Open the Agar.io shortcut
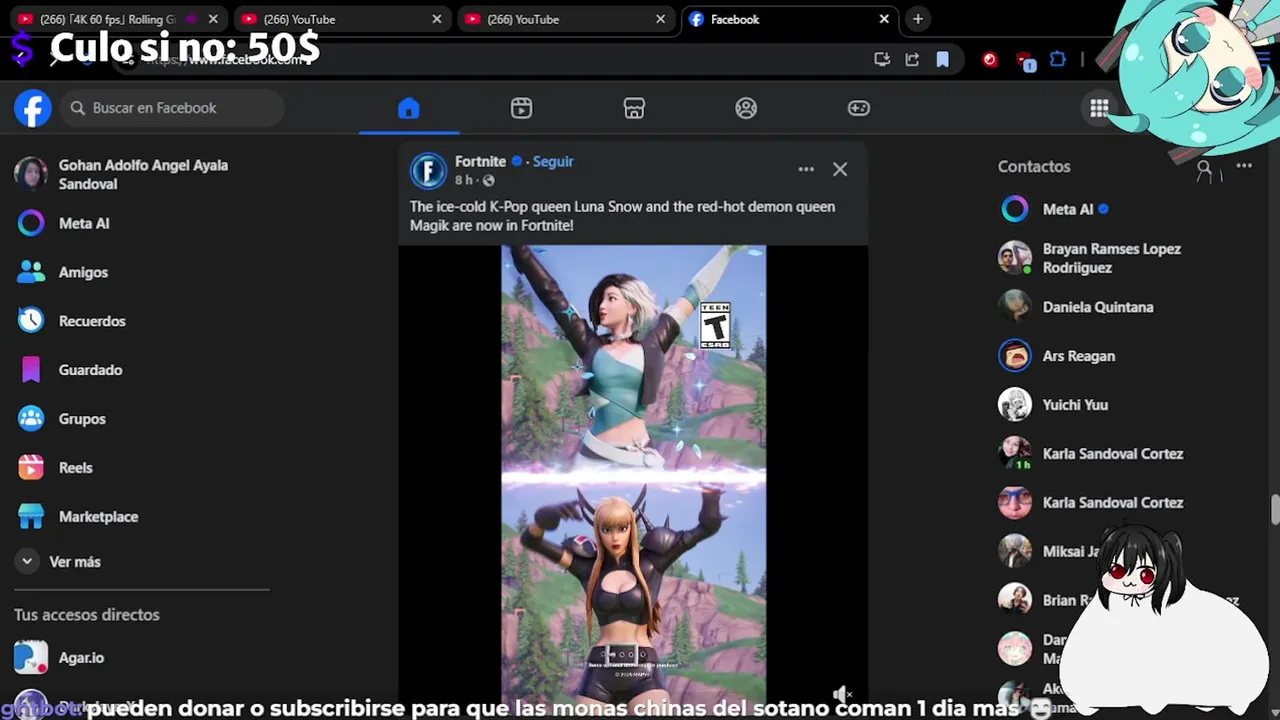The width and height of the screenshot is (1280, 720). [135, 658]
